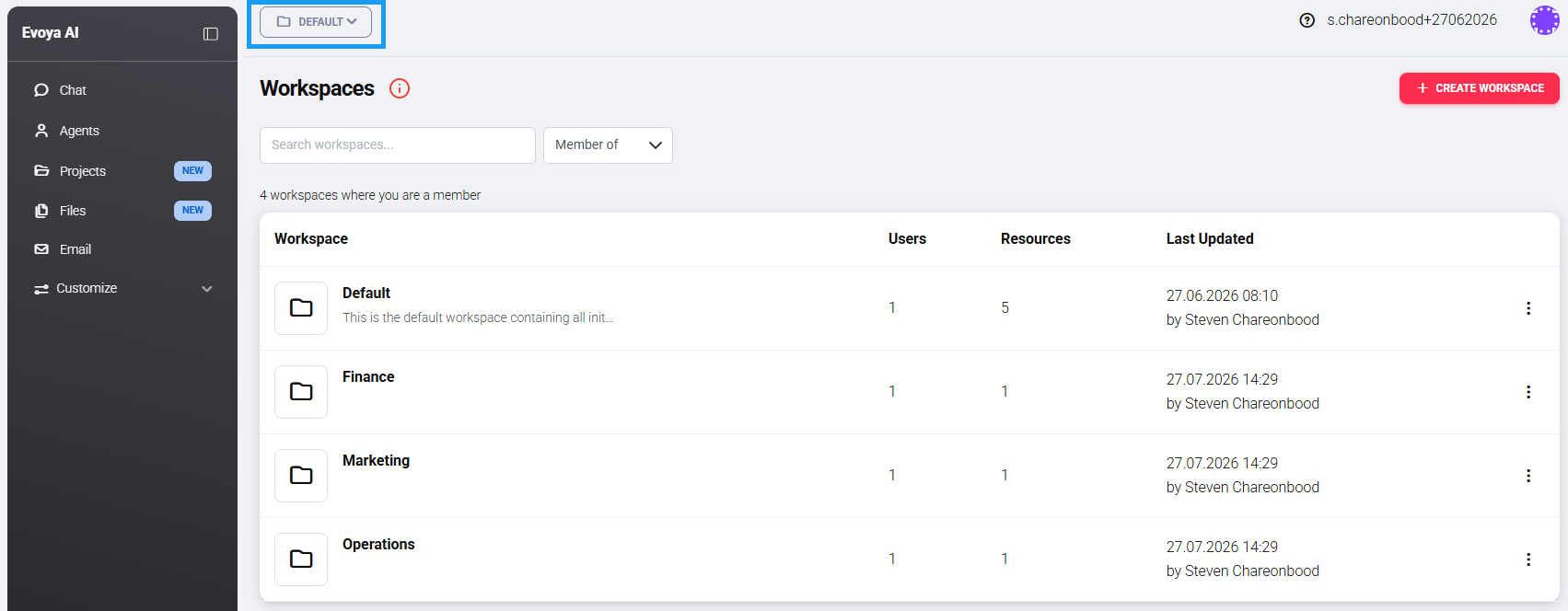
Task: Click the Default workspace resources count 5
Action: coord(1005,308)
